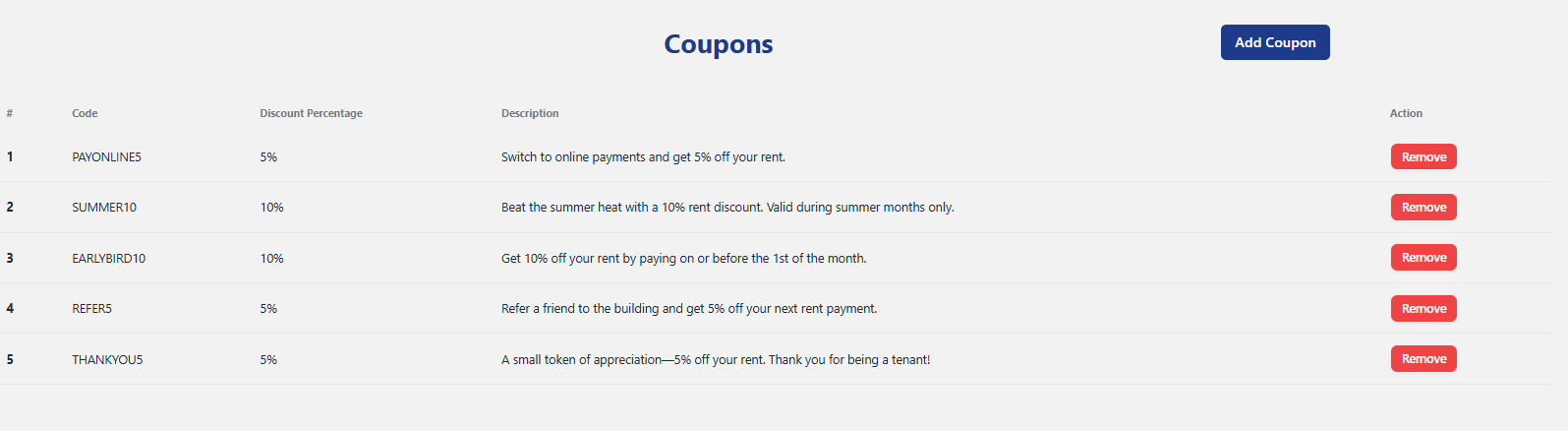1568x431 pixels.
Task: Select the REFER5 code cell
Action: 91,309
